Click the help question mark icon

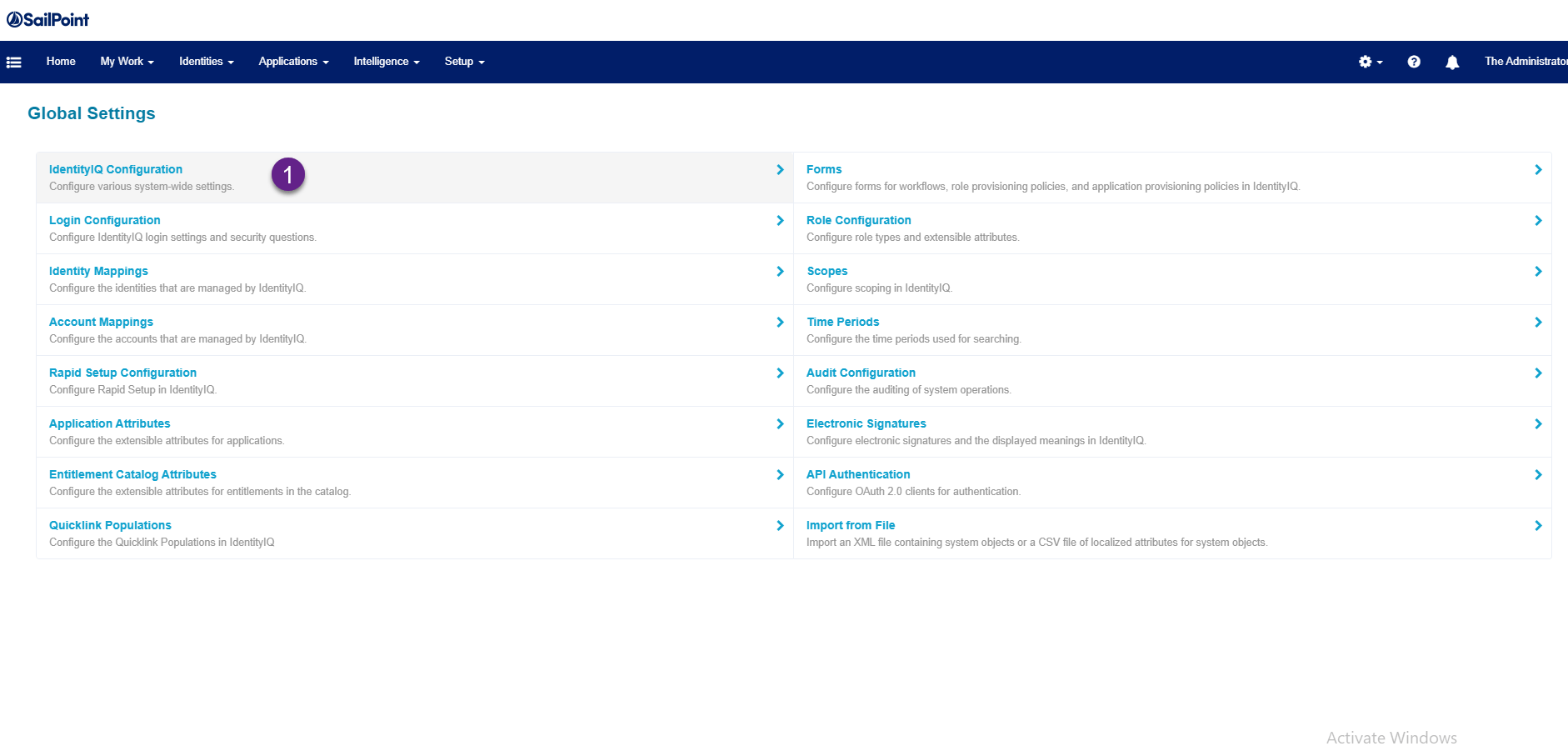tap(1414, 62)
